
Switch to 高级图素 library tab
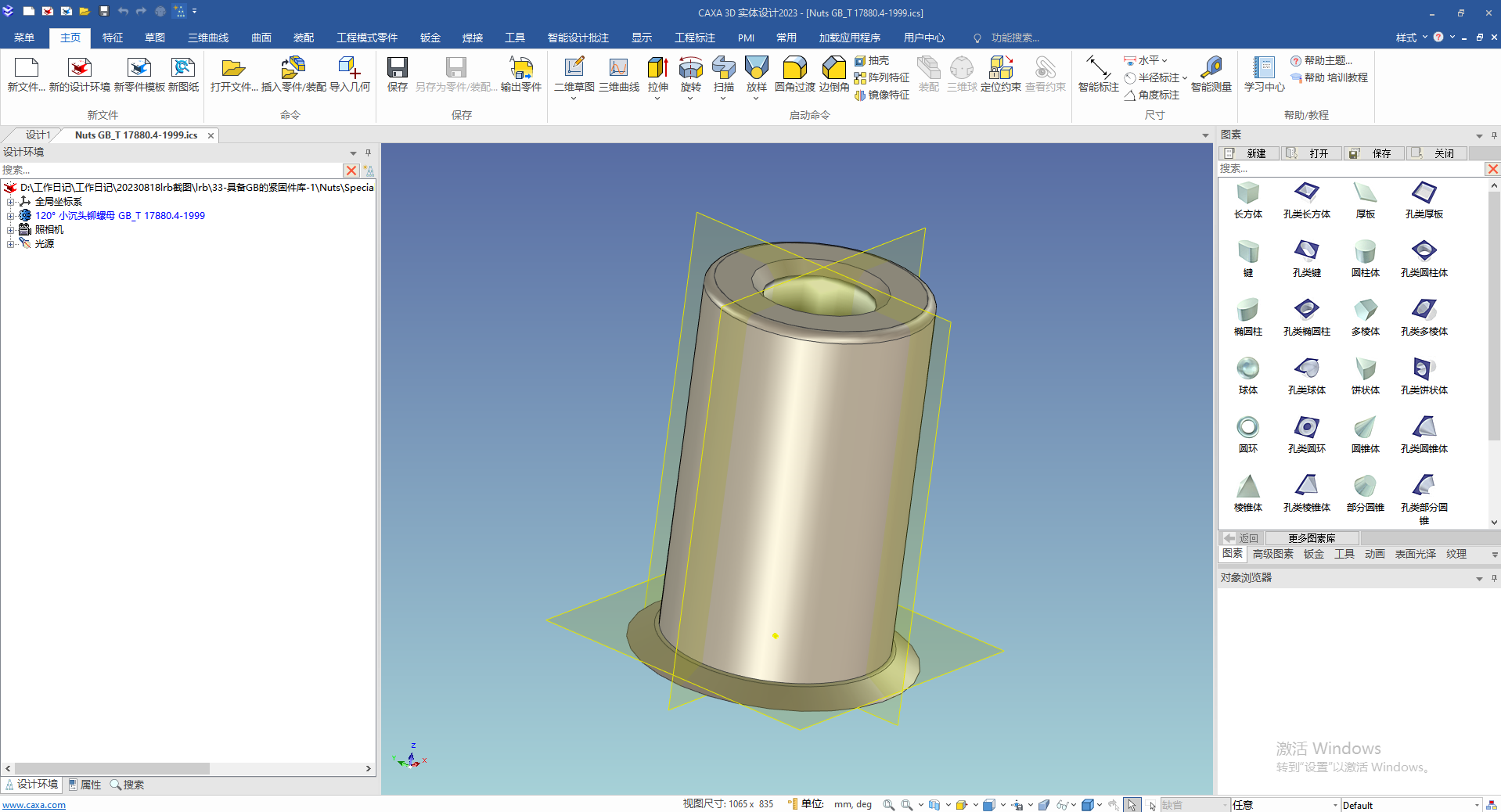[x=1272, y=554]
